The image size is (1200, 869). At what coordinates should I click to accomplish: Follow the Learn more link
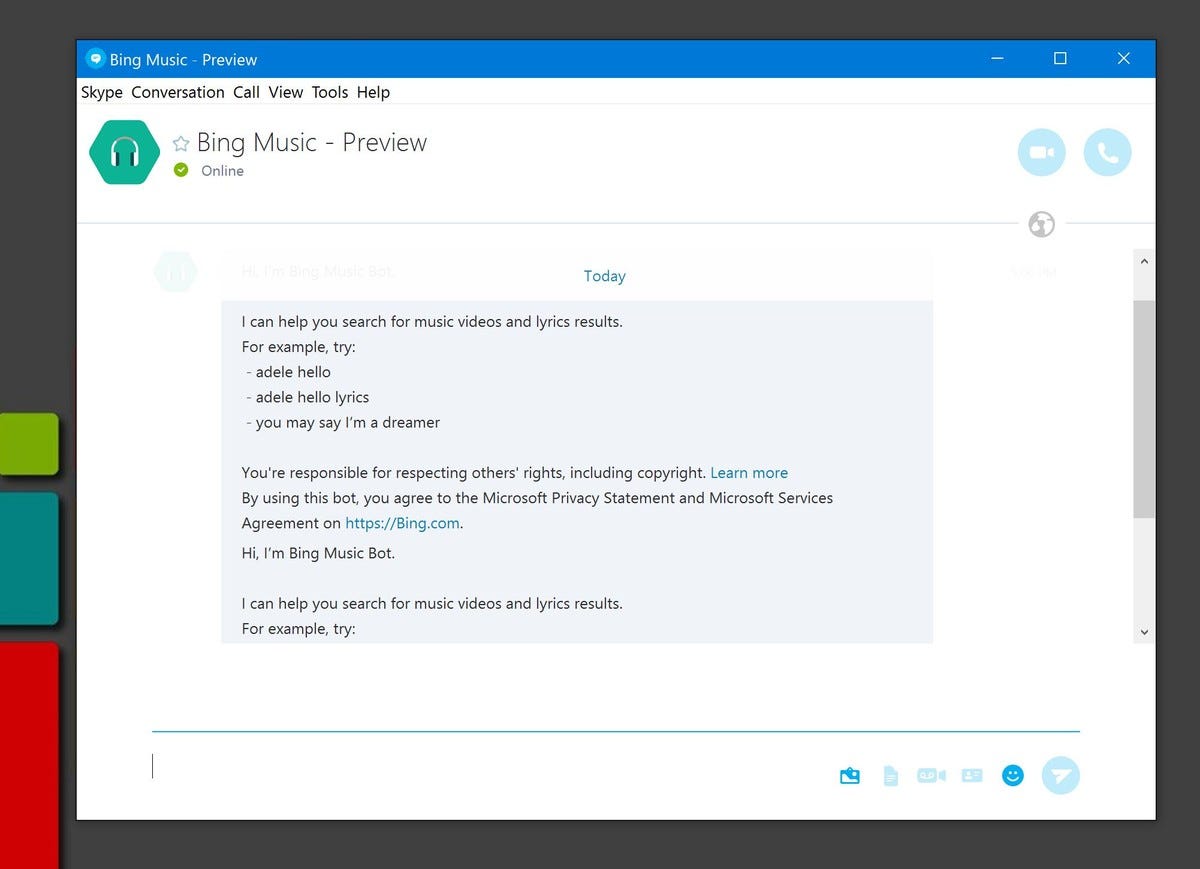(749, 473)
